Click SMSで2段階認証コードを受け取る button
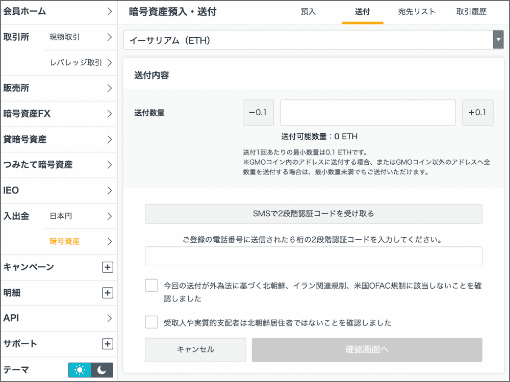This screenshot has height=382, width=510. click(x=314, y=214)
